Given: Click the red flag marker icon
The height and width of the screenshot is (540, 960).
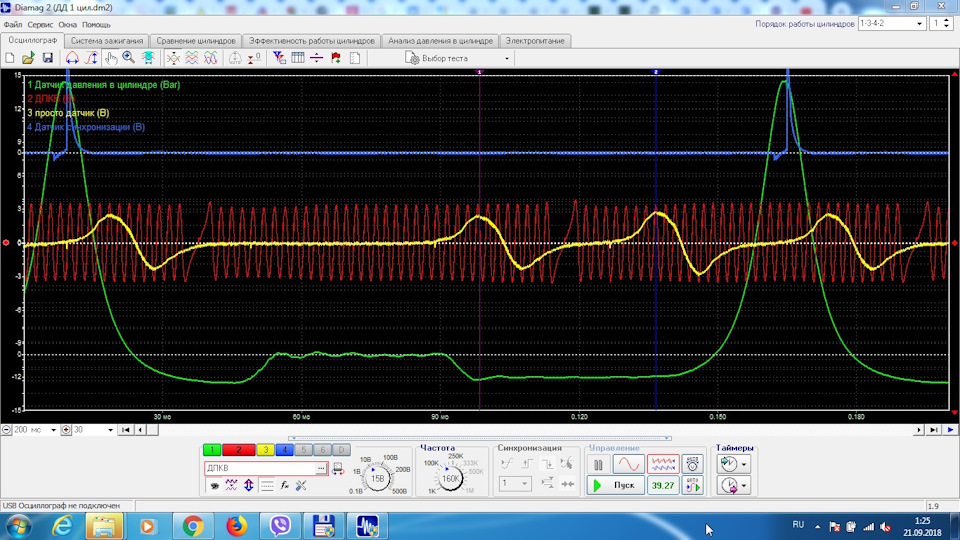Looking at the screenshot, I should coord(336,58).
